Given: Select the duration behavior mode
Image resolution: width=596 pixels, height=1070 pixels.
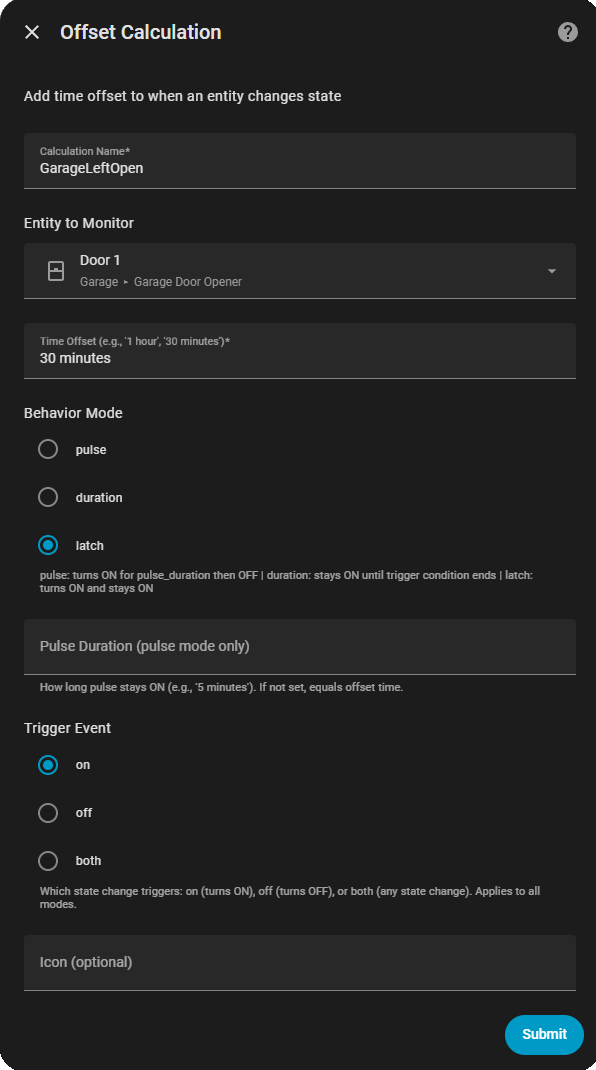Looking at the screenshot, I should pos(48,497).
